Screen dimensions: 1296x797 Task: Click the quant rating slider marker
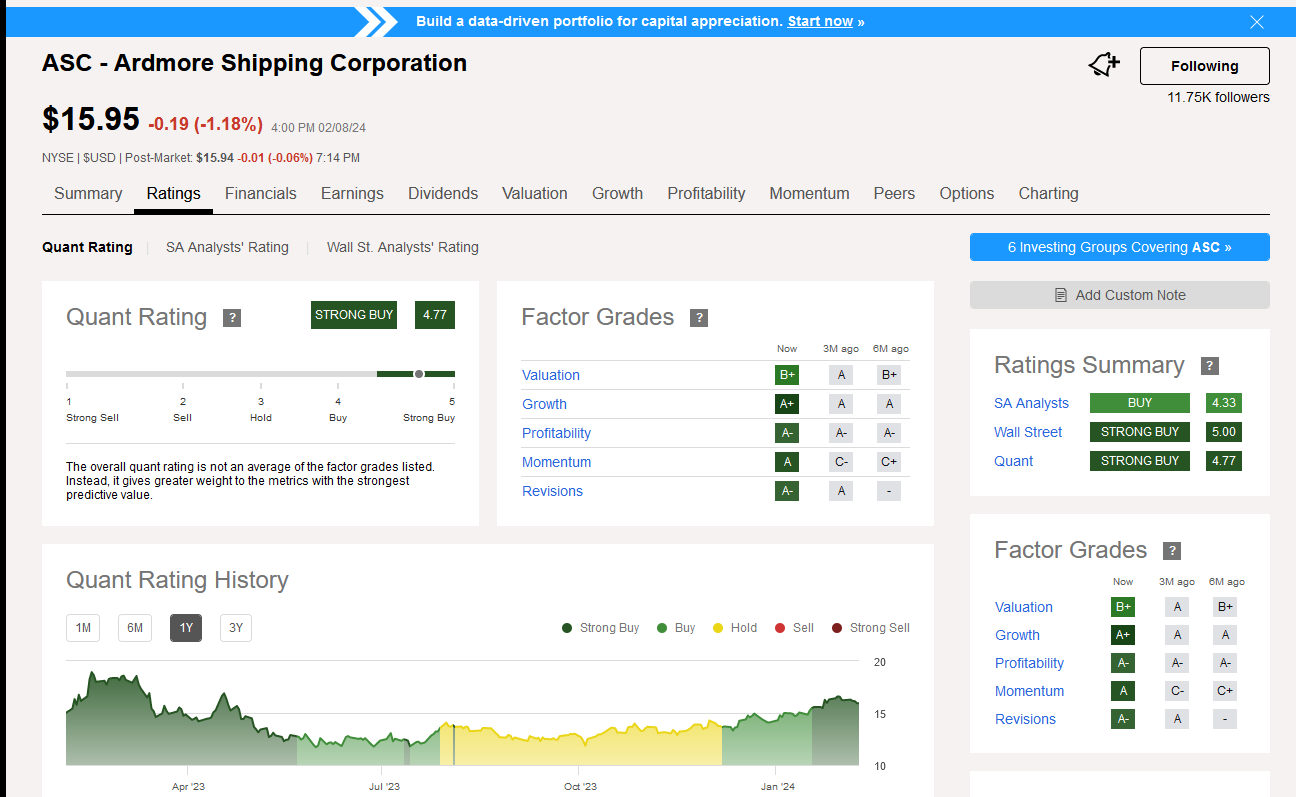(x=419, y=374)
